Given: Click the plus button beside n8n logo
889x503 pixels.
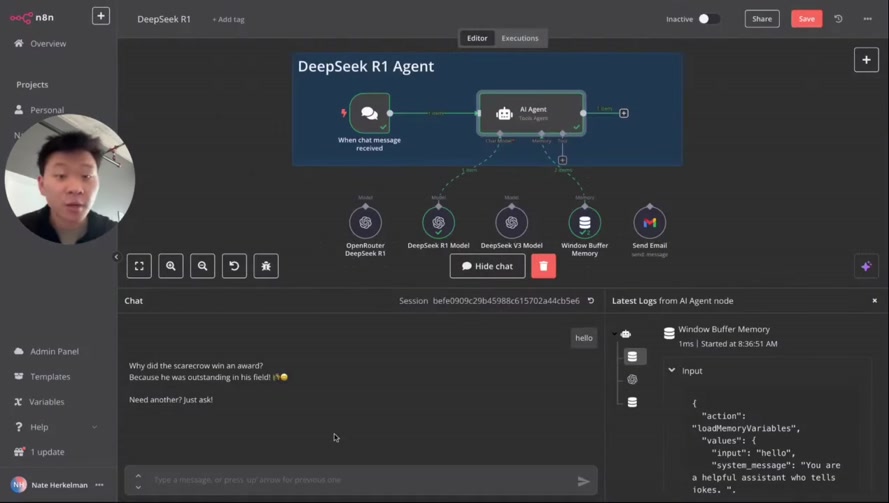Looking at the screenshot, I should pyautogui.click(x=101, y=16).
